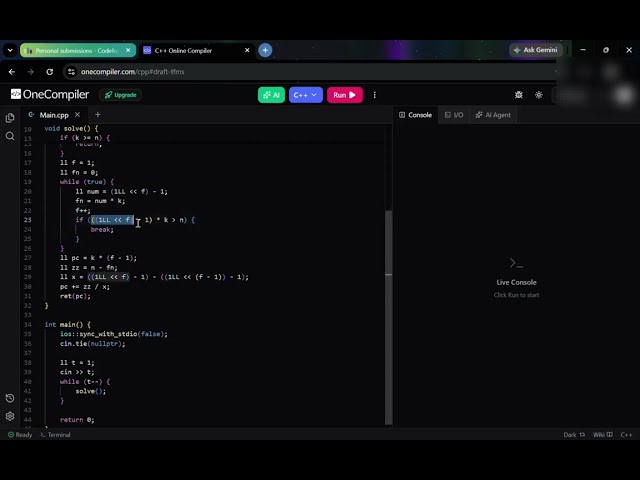Open the Wiki link in status bar
Image resolution: width=640 pixels, height=480 pixels.
602,435
